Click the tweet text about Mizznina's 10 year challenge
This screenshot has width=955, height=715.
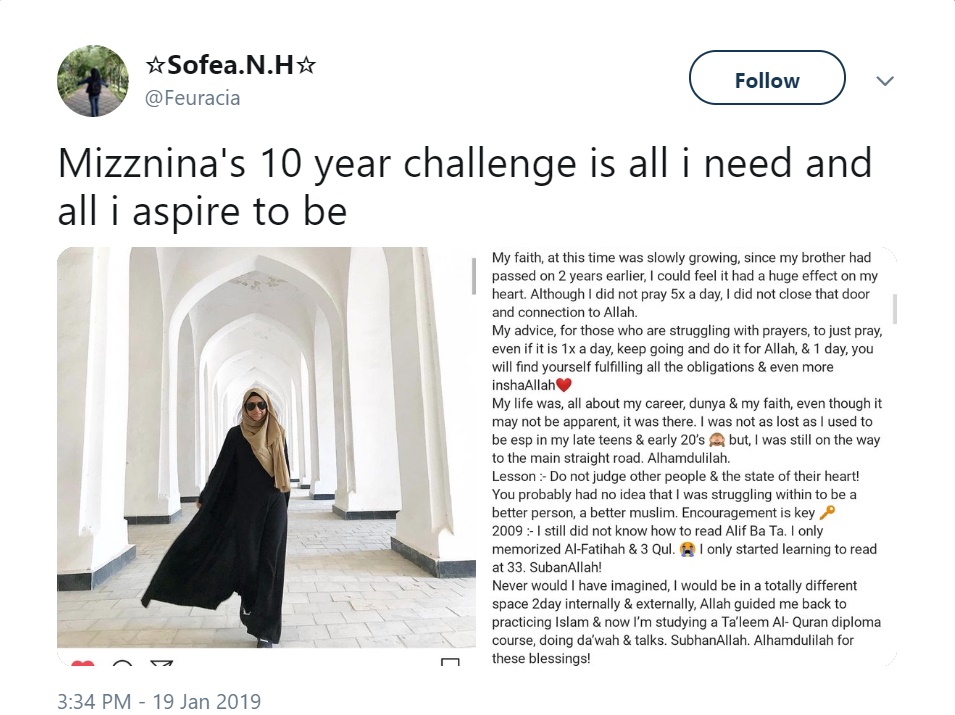click(x=464, y=186)
